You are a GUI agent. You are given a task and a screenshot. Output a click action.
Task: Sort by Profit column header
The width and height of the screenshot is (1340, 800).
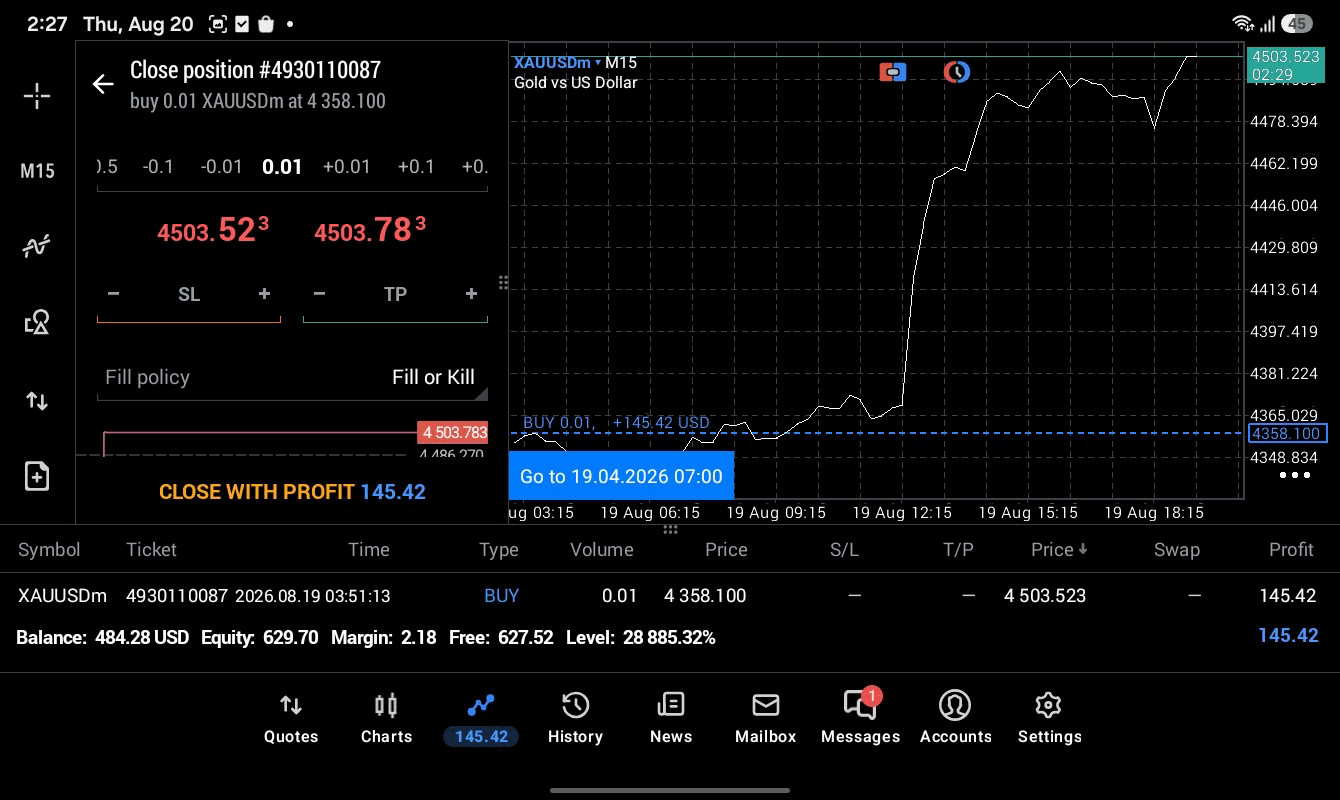point(1291,550)
